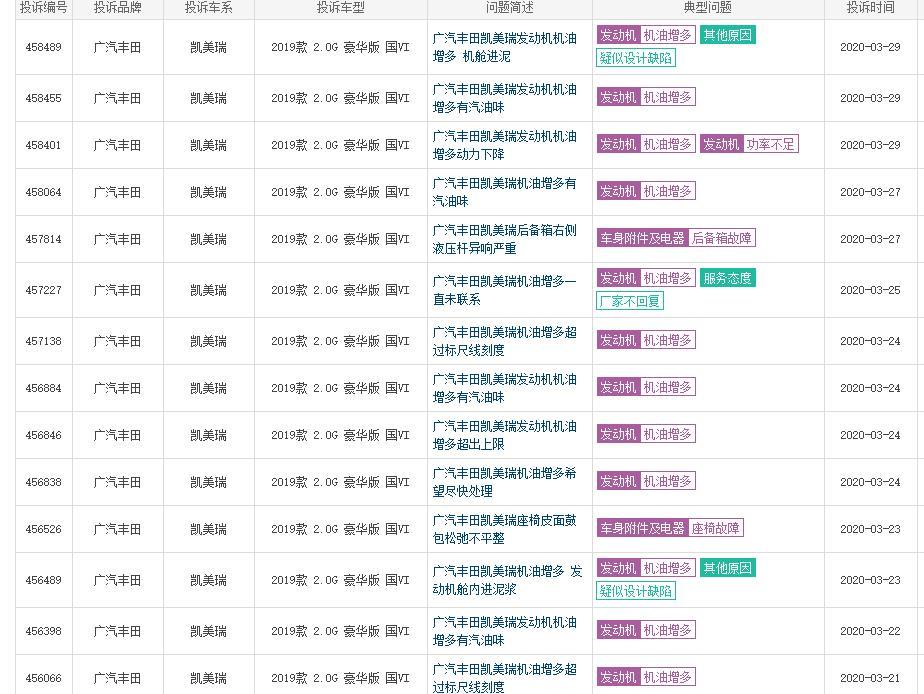
Task: Open description '机油增多一直未联系'
Action: [504, 290]
